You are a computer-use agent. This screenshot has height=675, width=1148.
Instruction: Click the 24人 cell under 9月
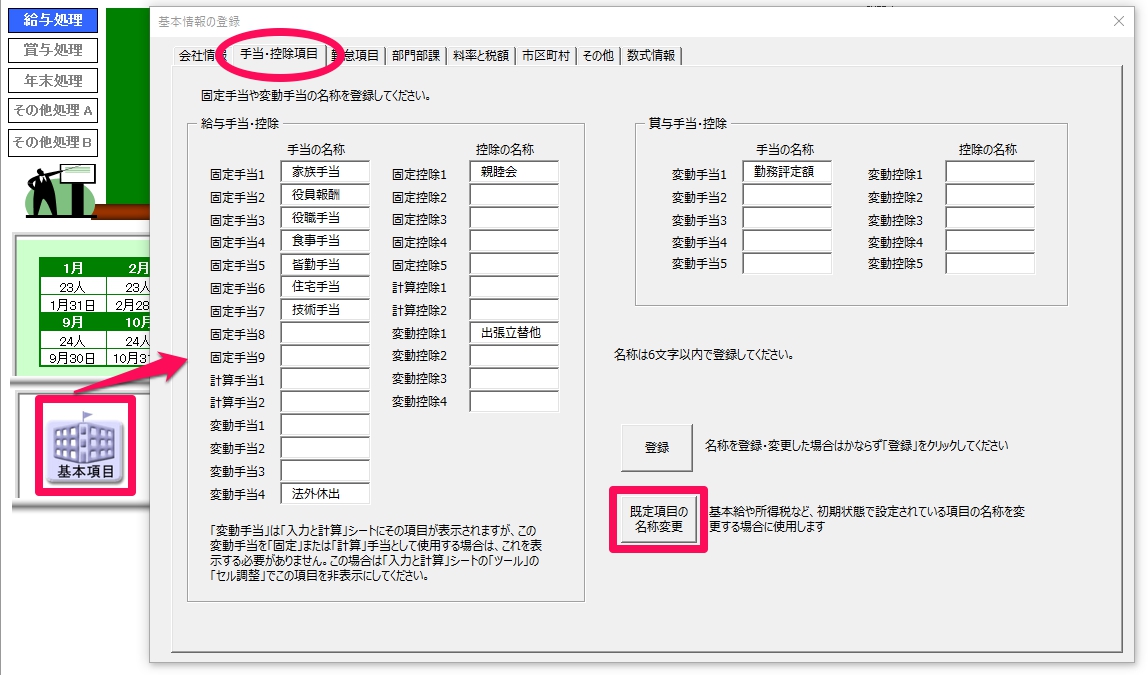tap(72, 340)
